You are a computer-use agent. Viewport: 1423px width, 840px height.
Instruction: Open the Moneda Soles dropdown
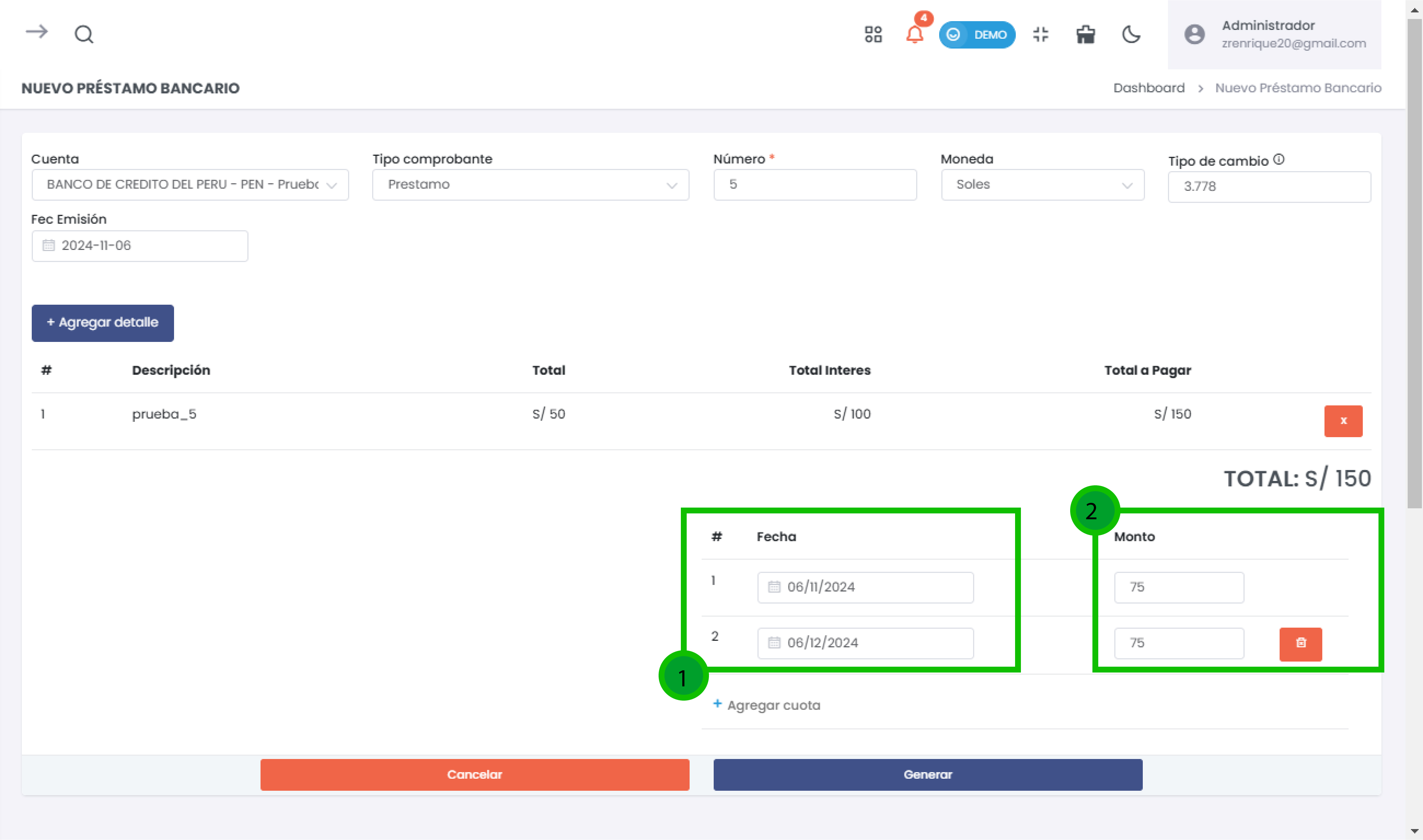click(1042, 185)
